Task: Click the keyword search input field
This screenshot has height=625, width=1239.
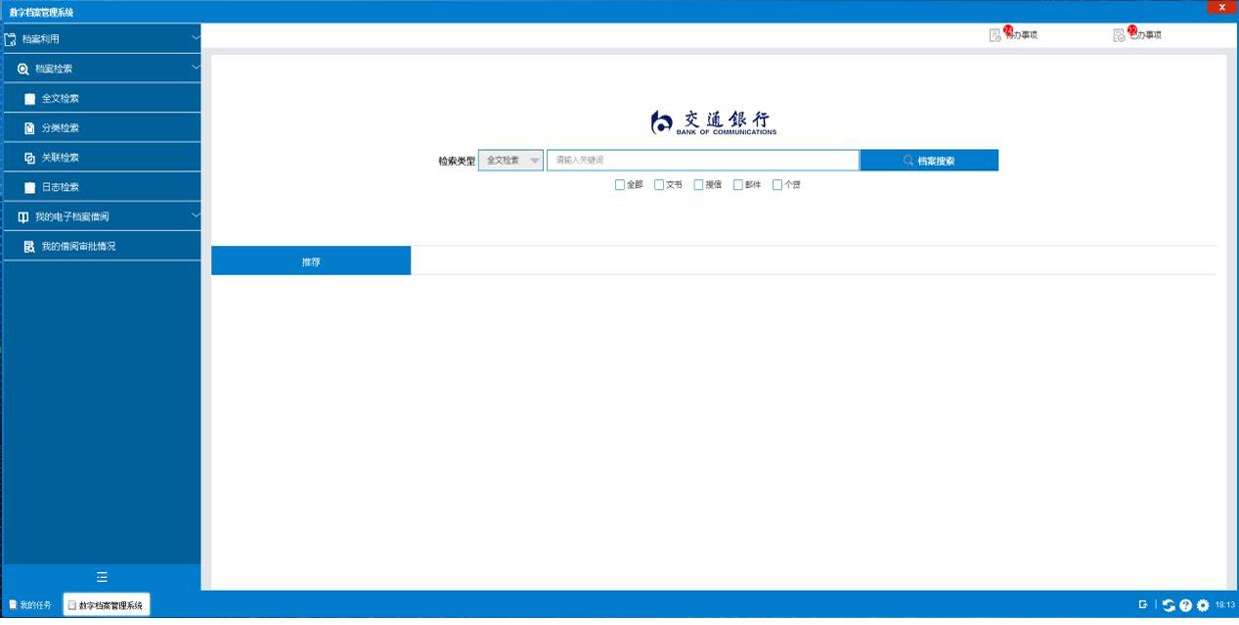Action: 702,160
